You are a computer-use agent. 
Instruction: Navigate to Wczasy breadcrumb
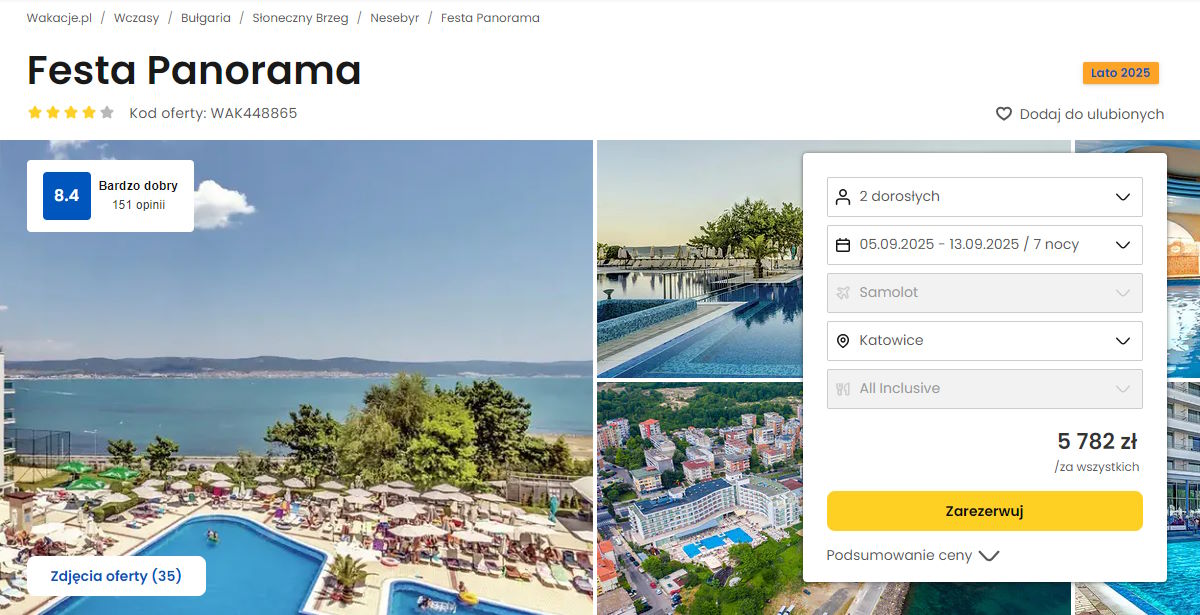coord(136,18)
